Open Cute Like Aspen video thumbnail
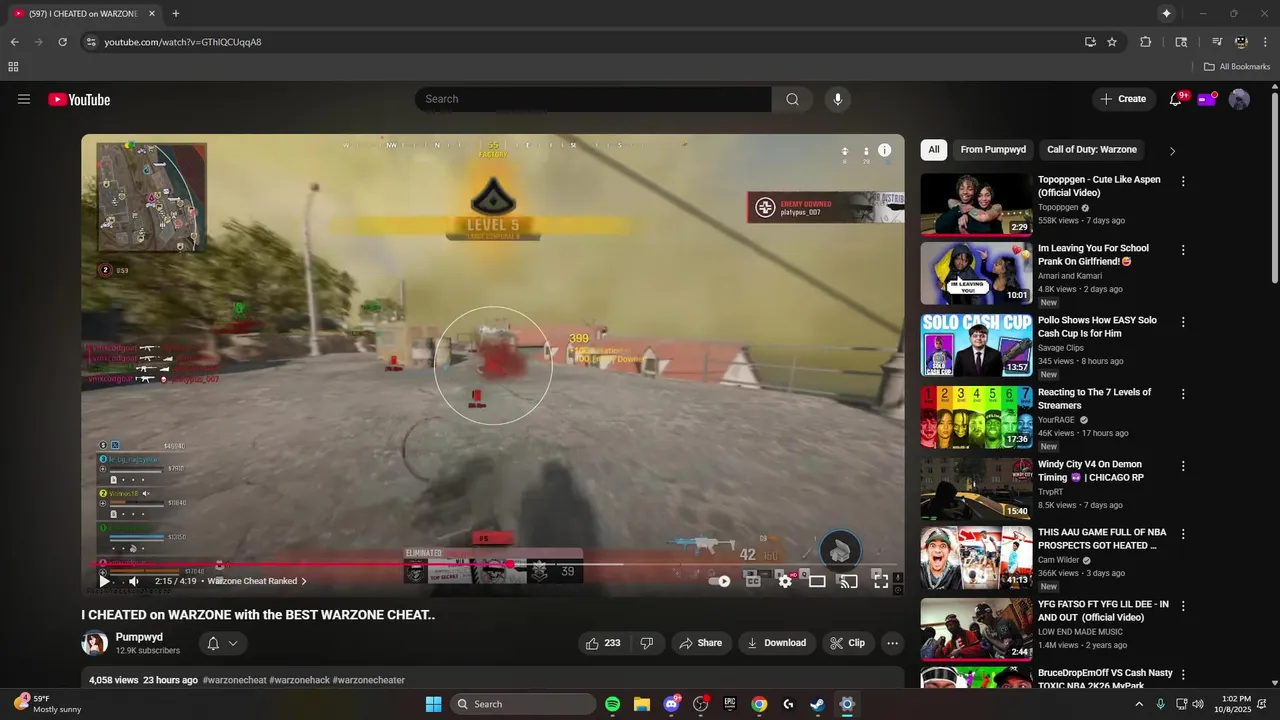 coord(976,205)
